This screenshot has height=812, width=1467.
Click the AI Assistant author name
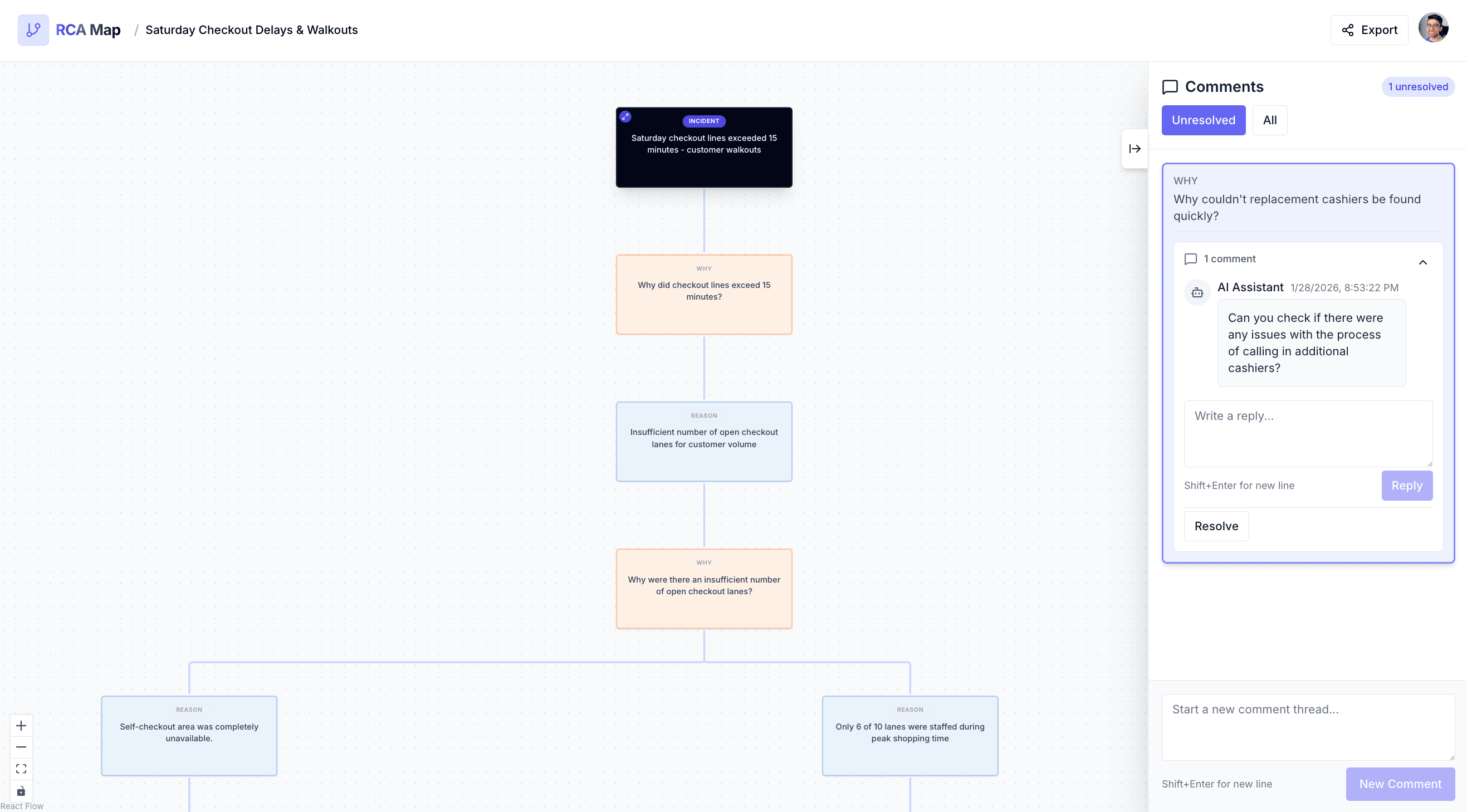pos(1250,287)
